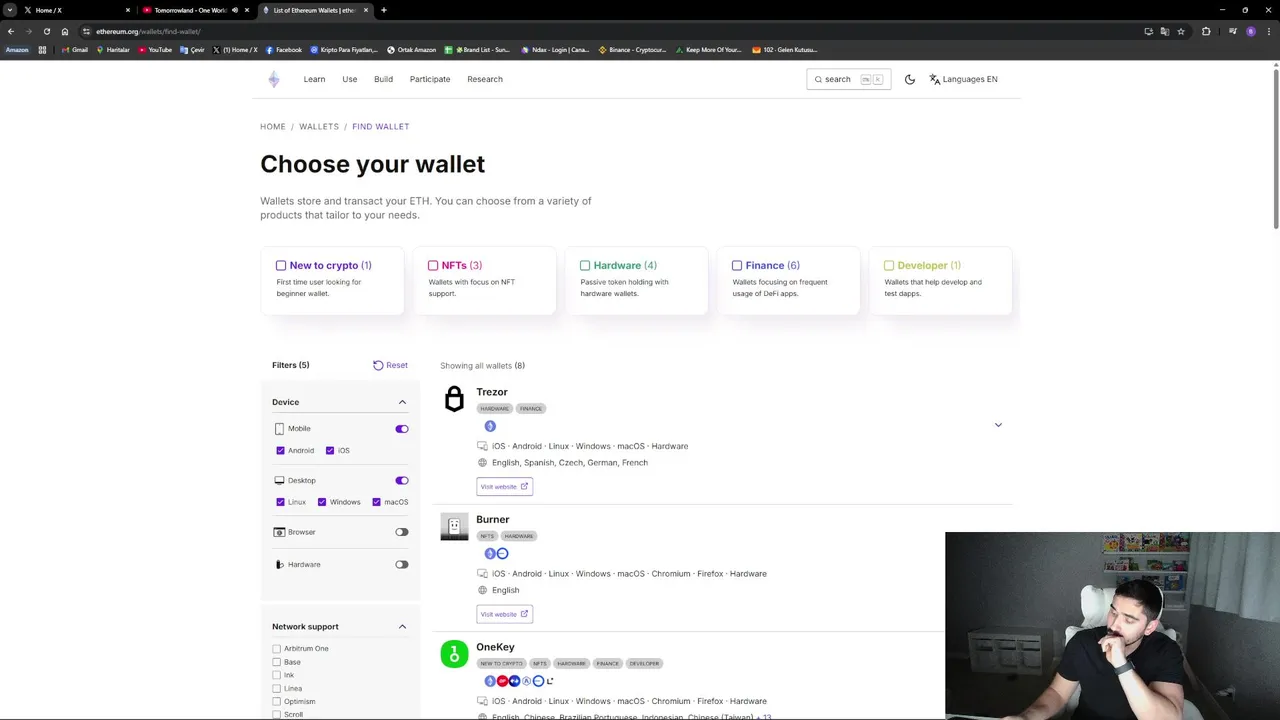
Task: Uncheck the iOS checkbox
Action: click(330, 451)
